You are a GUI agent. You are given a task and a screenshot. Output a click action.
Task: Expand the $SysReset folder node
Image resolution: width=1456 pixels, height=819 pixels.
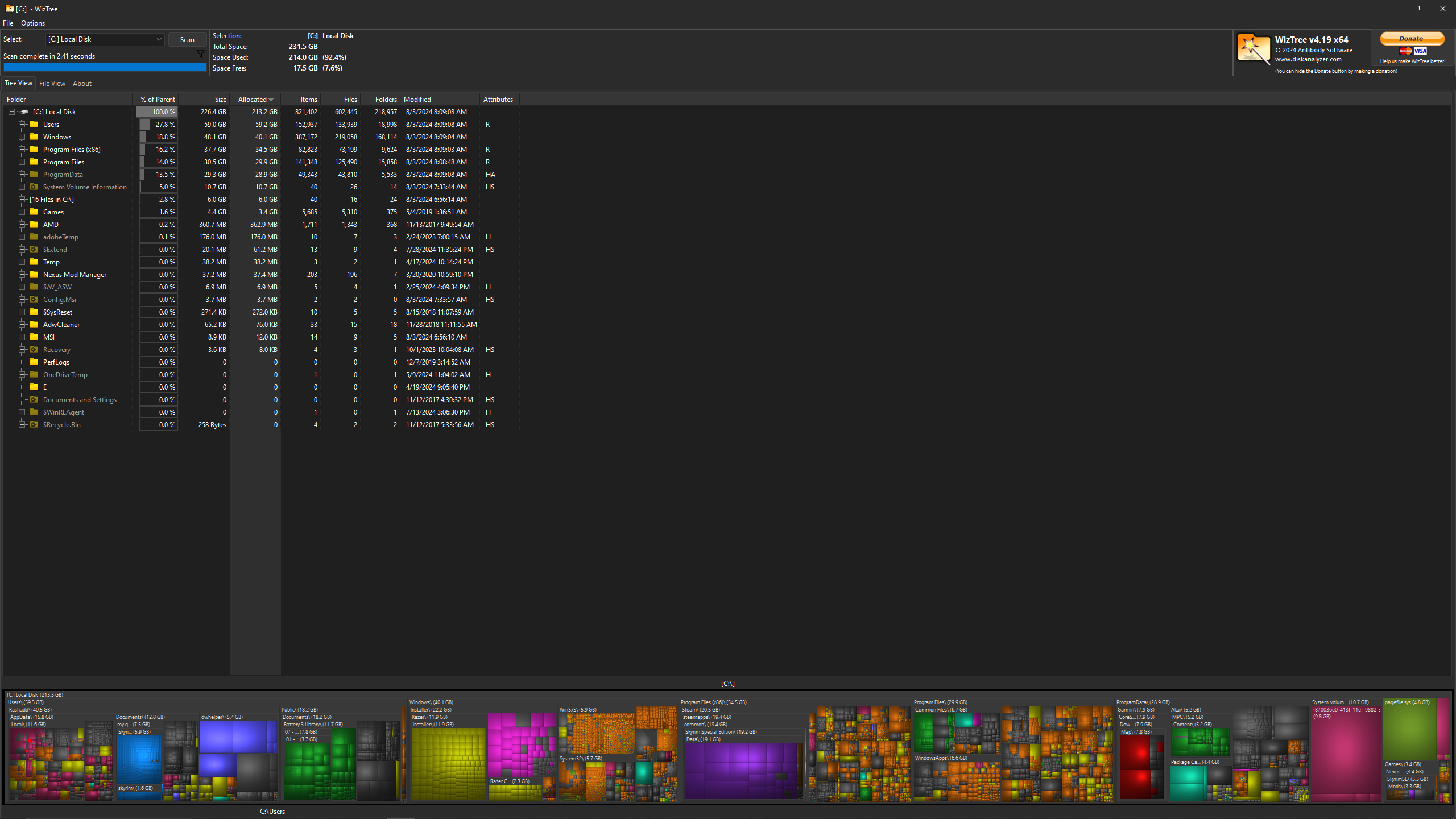point(22,312)
